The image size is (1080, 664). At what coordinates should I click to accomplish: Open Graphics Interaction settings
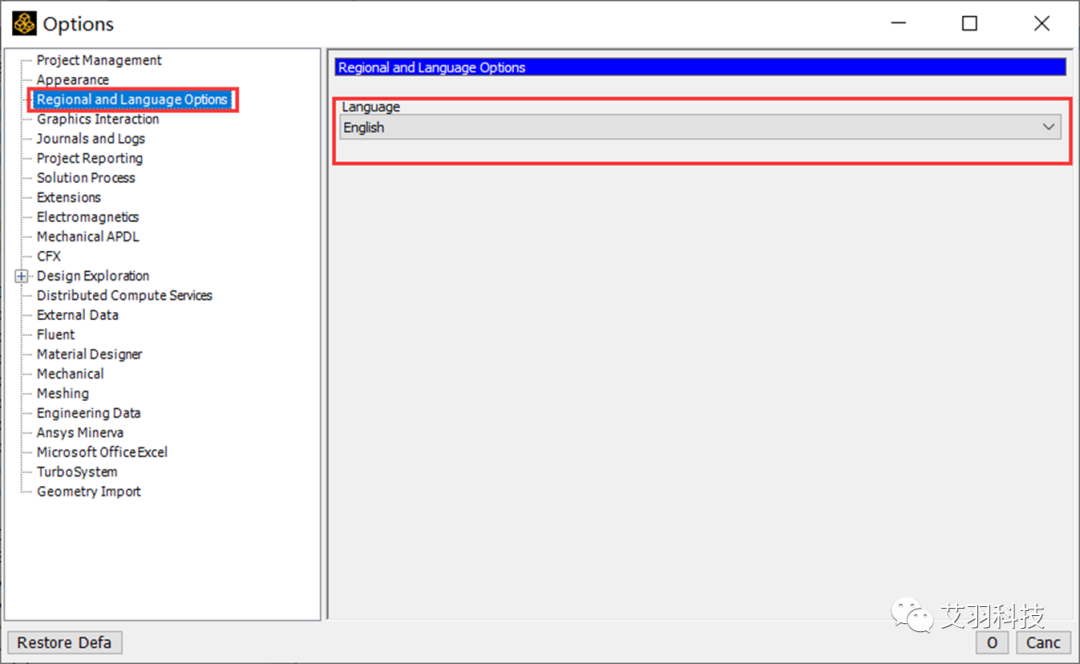tap(98, 119)
